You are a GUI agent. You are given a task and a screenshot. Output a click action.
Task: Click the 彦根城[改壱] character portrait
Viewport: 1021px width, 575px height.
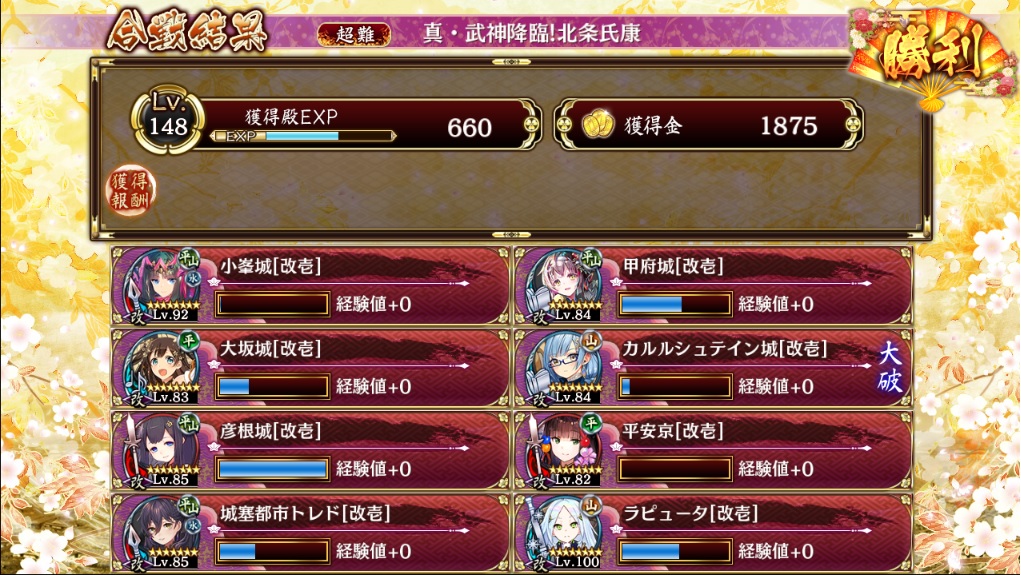point(161,450)
